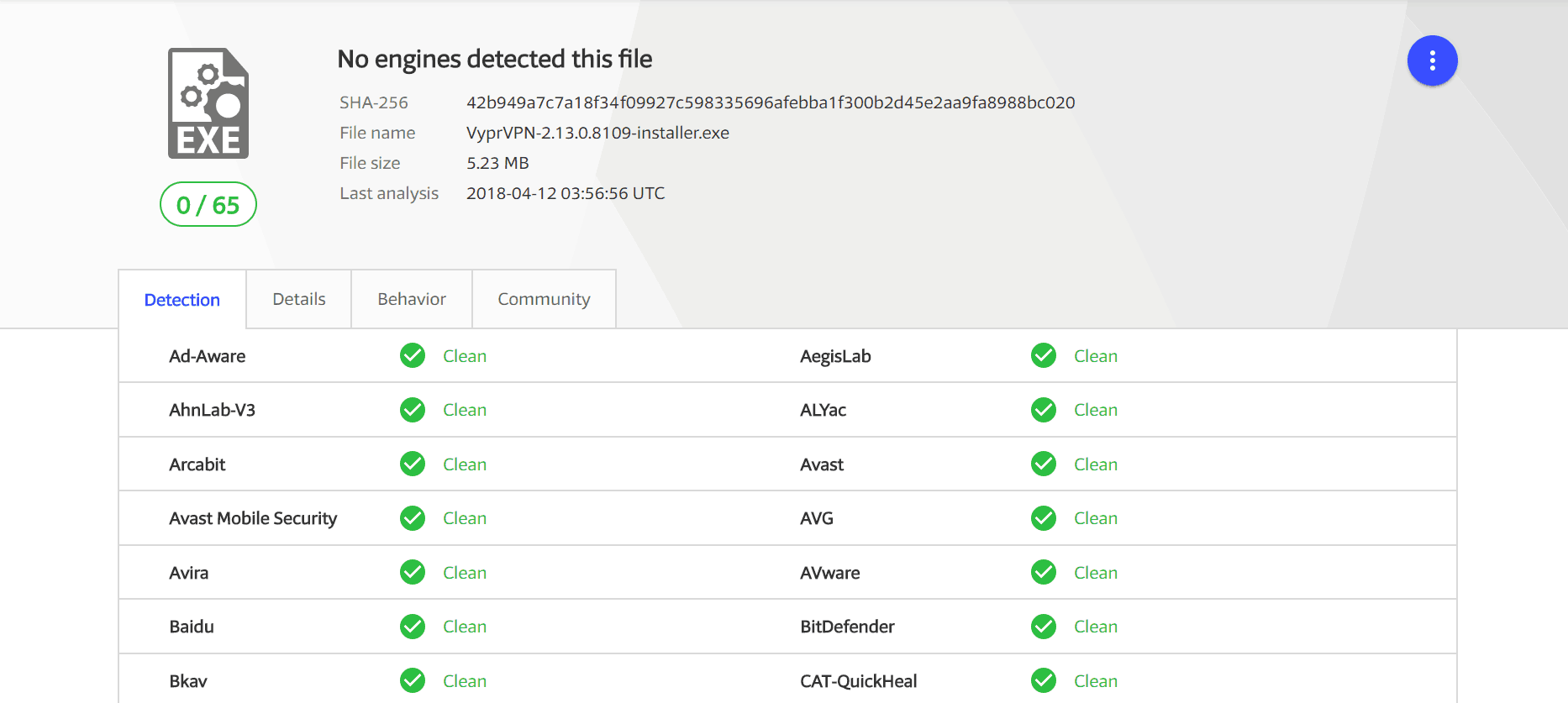Image resolution: width=1568 pixels, height=703 pixels.
Task: Click the green checkmark for AegisLab
Action: click(1044, 356)
